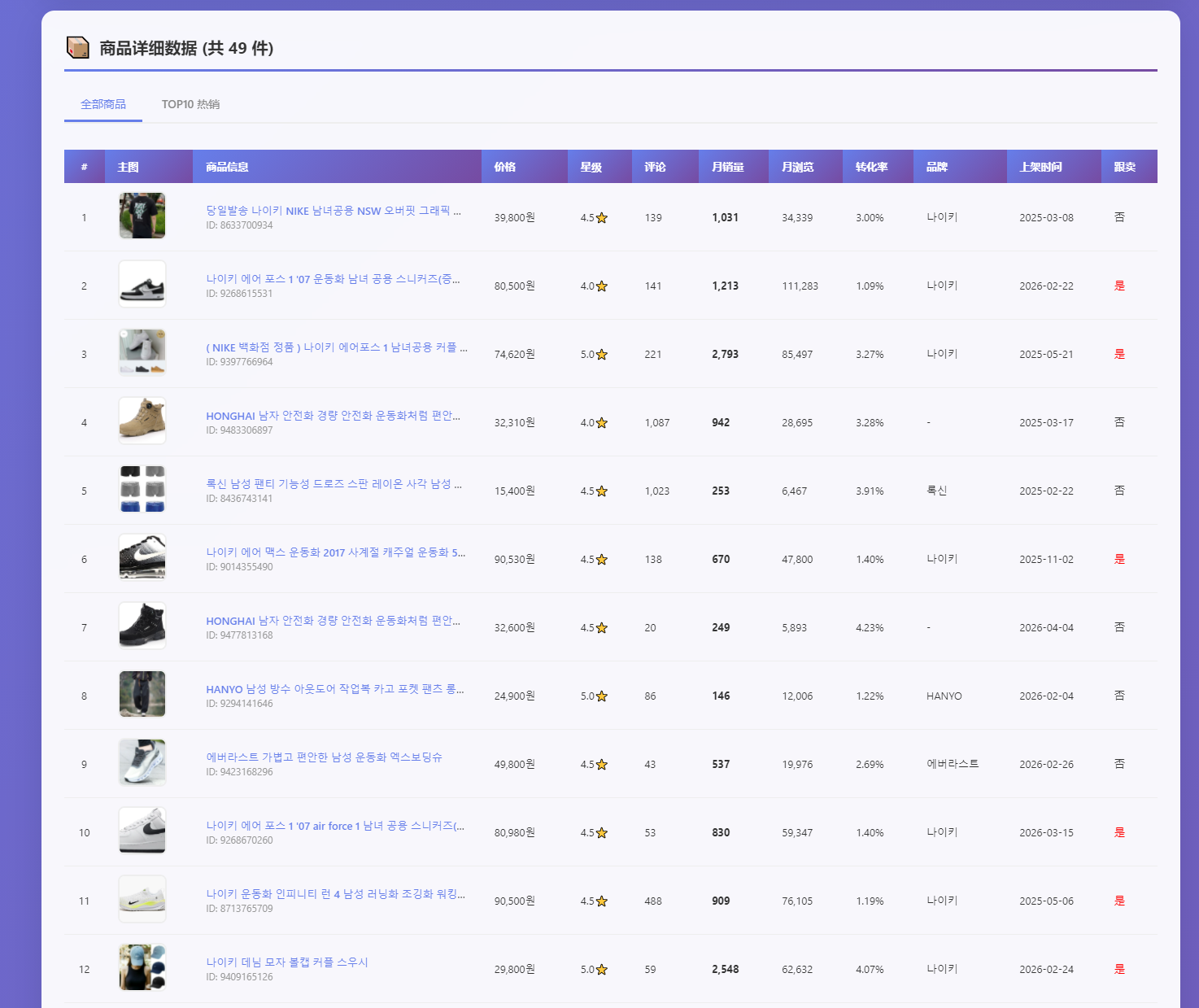Select brand cell 에버라스트
1199x1008 pixels.
[x=953, y=764]
